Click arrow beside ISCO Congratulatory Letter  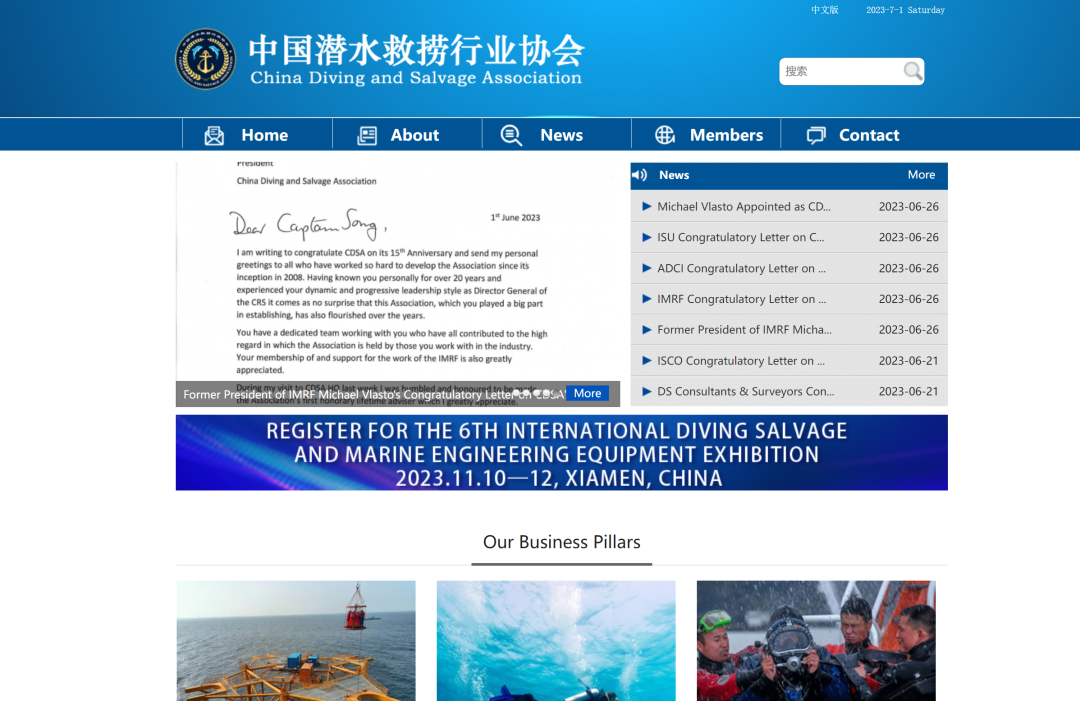tap(647, 360)
